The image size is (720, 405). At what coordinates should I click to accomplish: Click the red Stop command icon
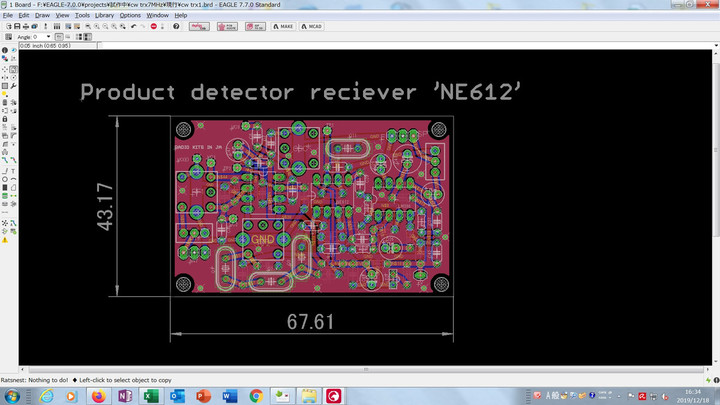tap(154, 26)
